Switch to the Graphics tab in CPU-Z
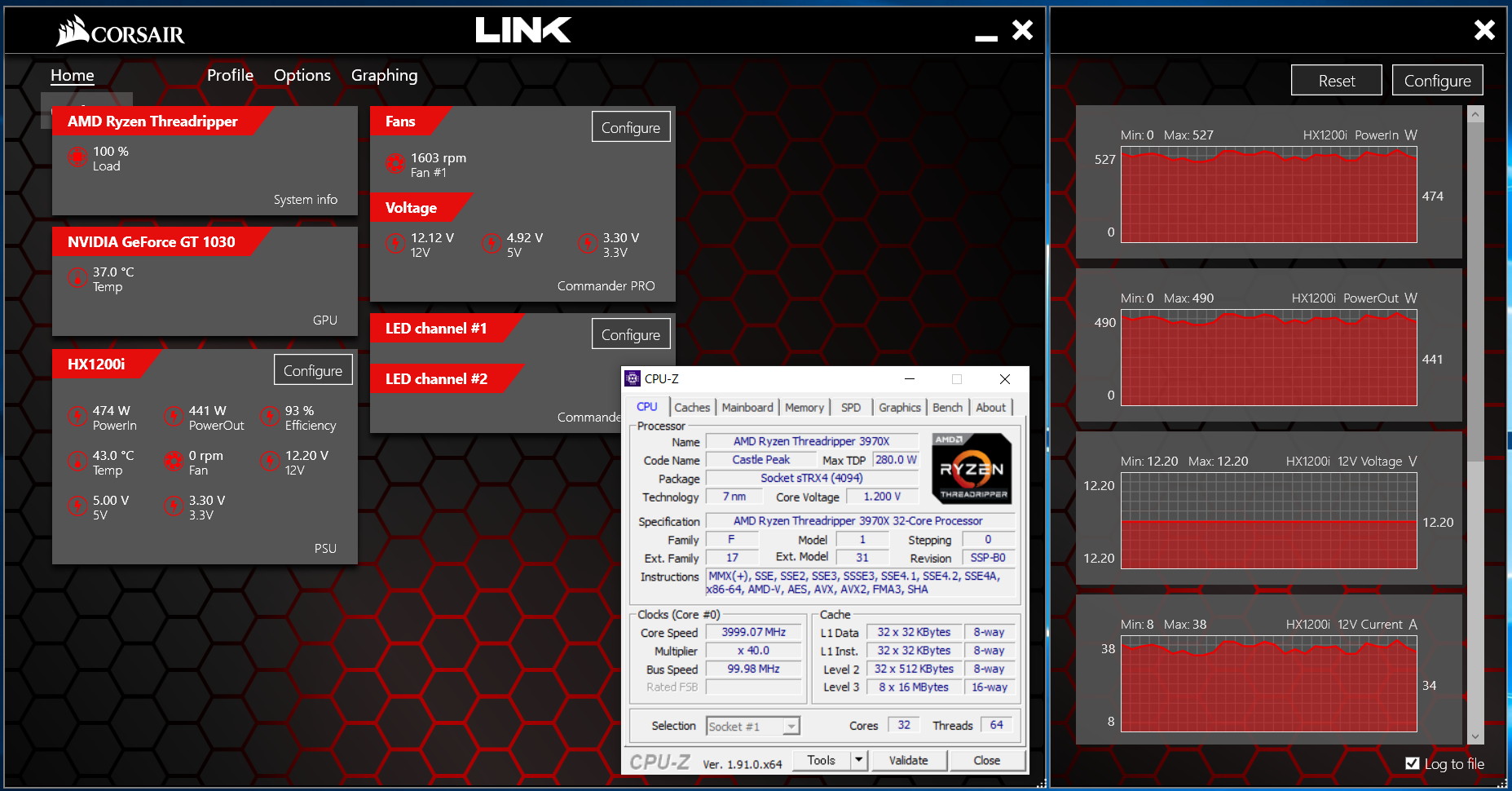 900,407
